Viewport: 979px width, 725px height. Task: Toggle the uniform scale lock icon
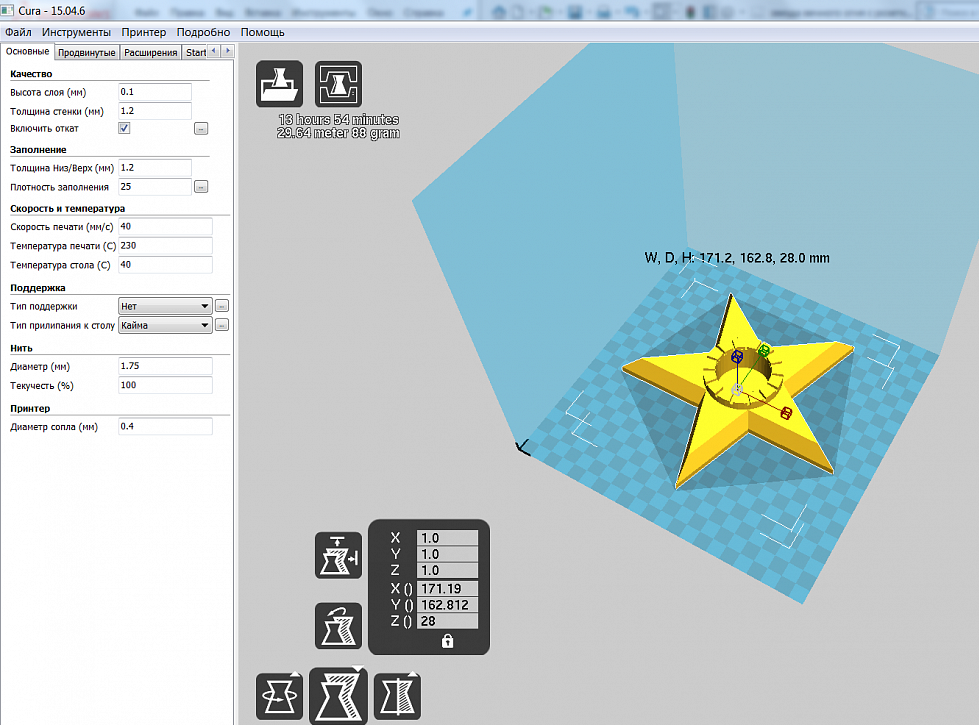click(447, 641)
